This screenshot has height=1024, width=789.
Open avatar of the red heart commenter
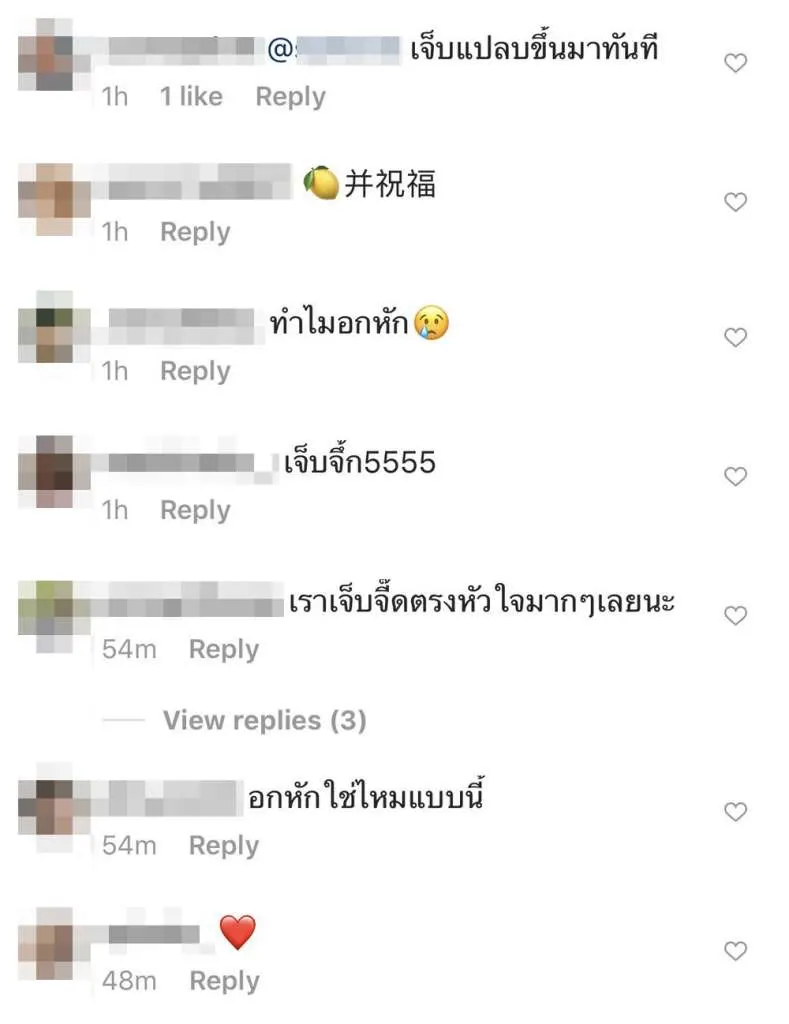(x=54, y=943)
